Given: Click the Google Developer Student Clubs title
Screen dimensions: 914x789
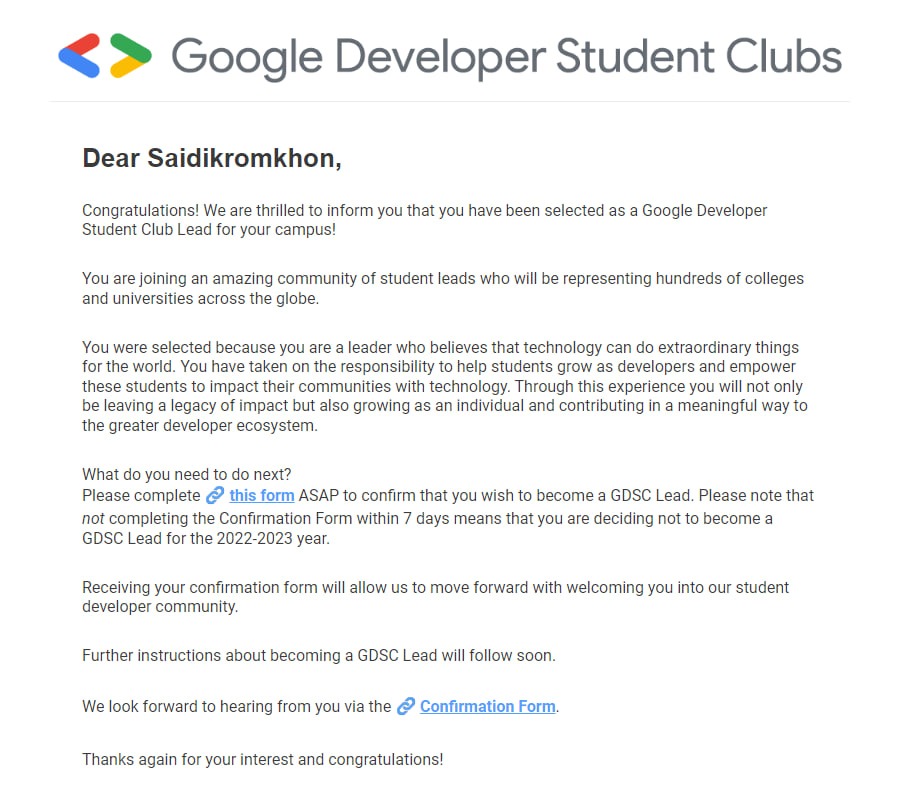Looking at the screenshot, I should [506, 57].
